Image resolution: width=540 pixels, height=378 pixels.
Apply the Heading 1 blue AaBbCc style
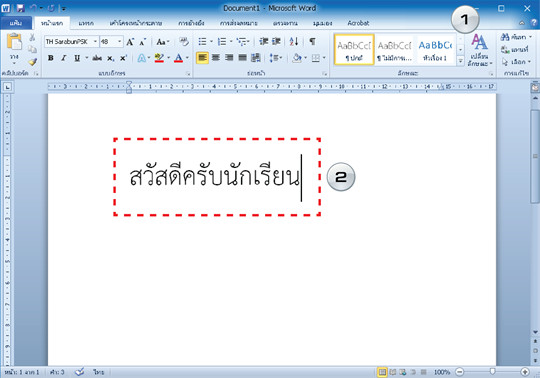point(435,50)
